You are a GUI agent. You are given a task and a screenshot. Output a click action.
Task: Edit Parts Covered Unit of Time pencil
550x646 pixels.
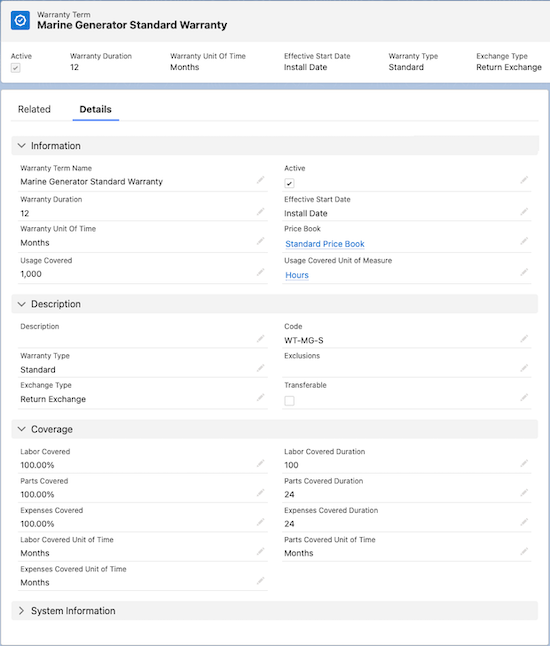point(524,551)
